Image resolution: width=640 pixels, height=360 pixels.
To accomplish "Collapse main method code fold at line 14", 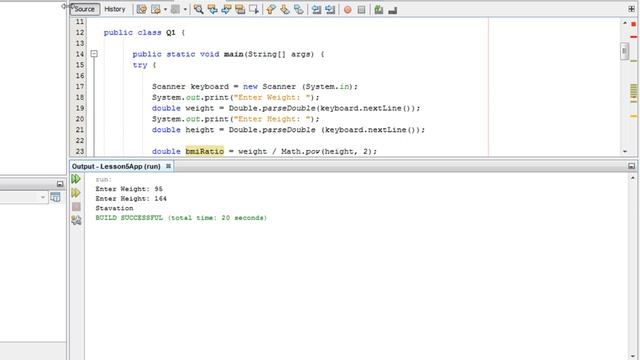I will point(94,54).
